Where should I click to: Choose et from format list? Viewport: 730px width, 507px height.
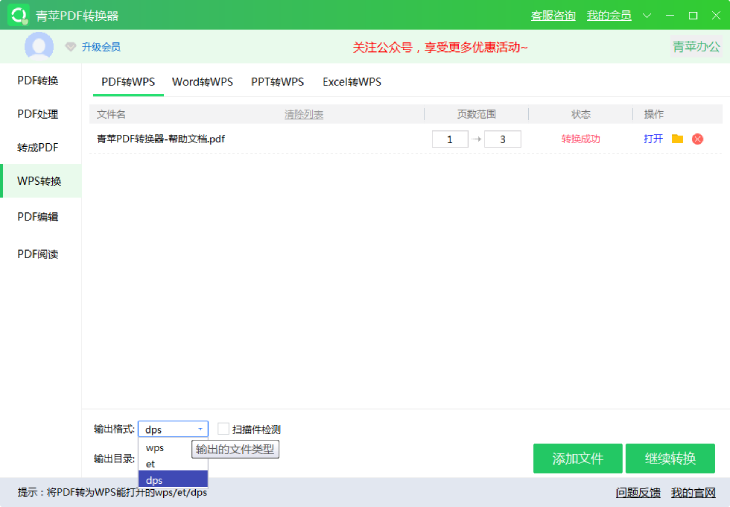pyautogui.click(x=173, y=464)
